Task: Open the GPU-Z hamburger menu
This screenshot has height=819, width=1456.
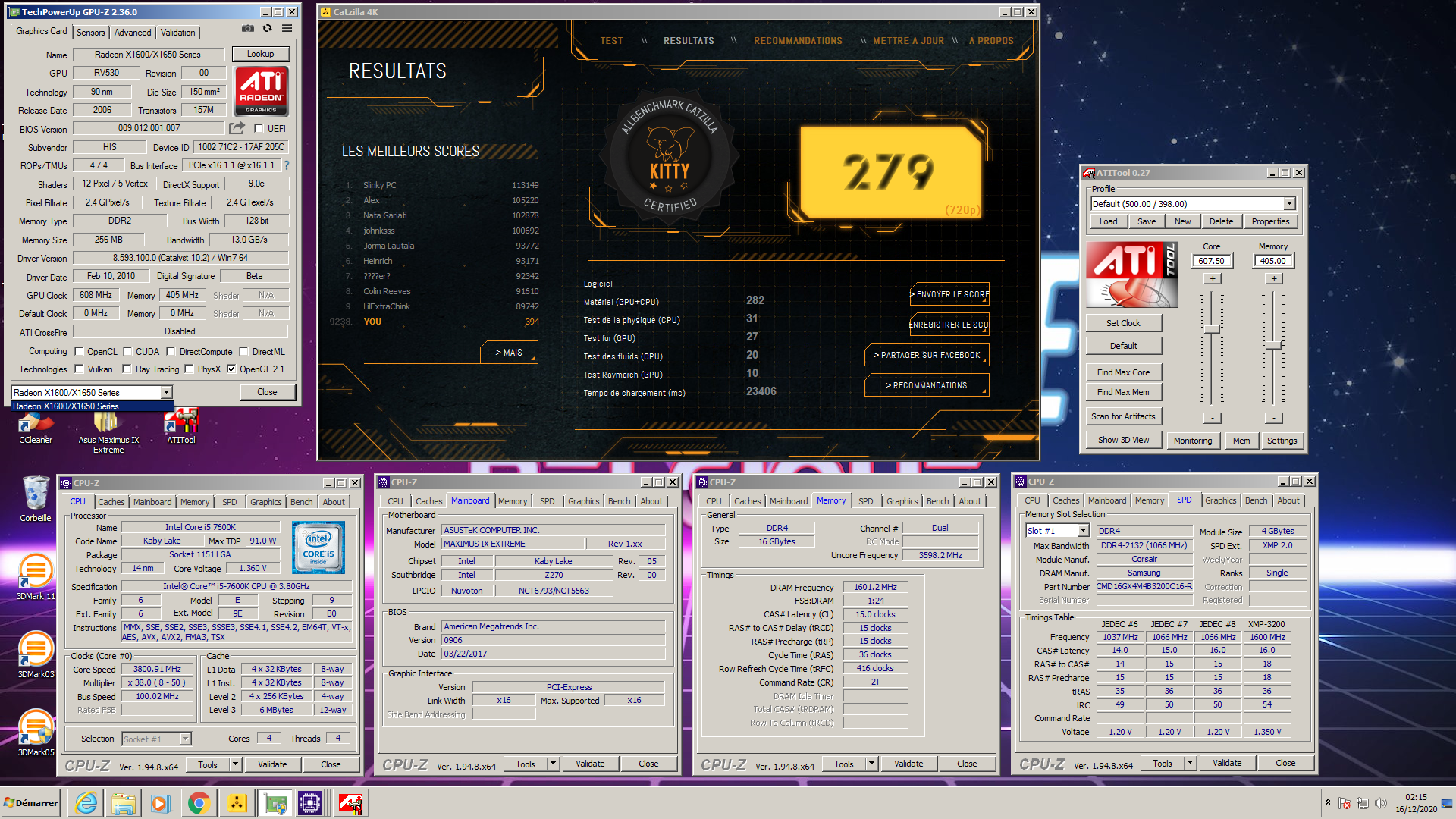Action: [x=287, y=29]
